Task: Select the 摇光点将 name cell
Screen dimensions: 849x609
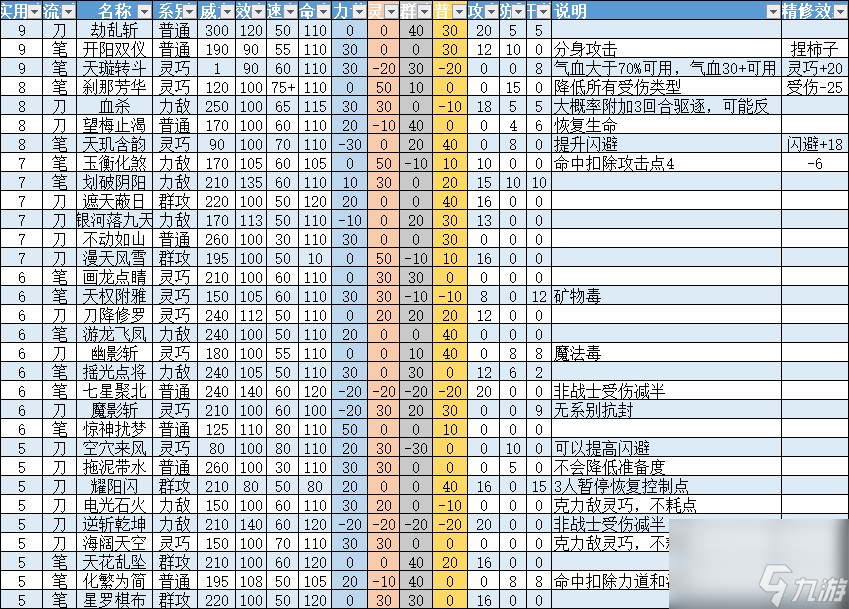Action: pyautogui.click(x=114, y=372)
